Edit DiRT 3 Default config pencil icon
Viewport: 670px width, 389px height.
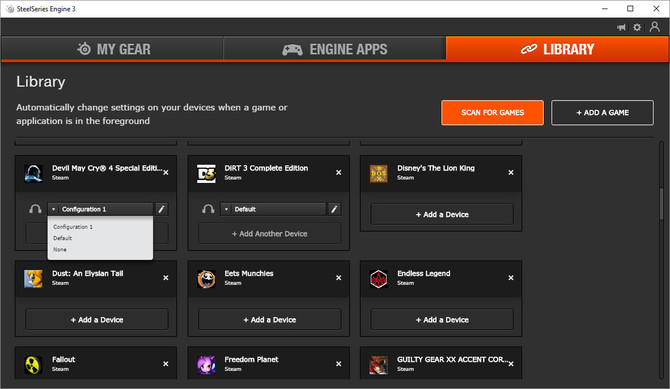coord(334,209)
